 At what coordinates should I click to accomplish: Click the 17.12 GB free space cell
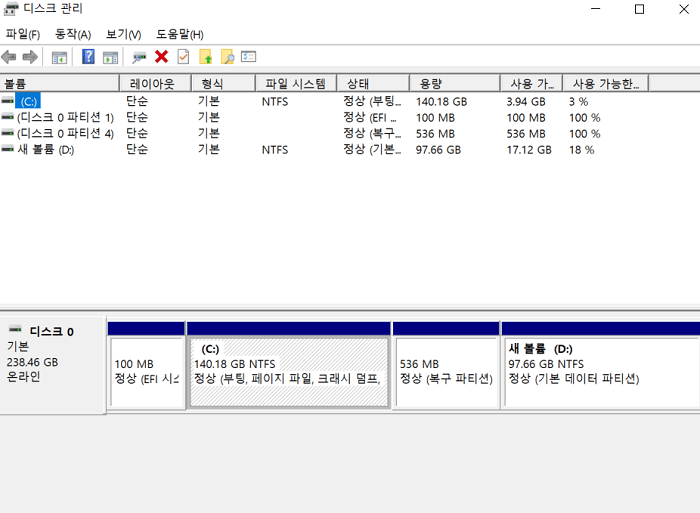529,150
